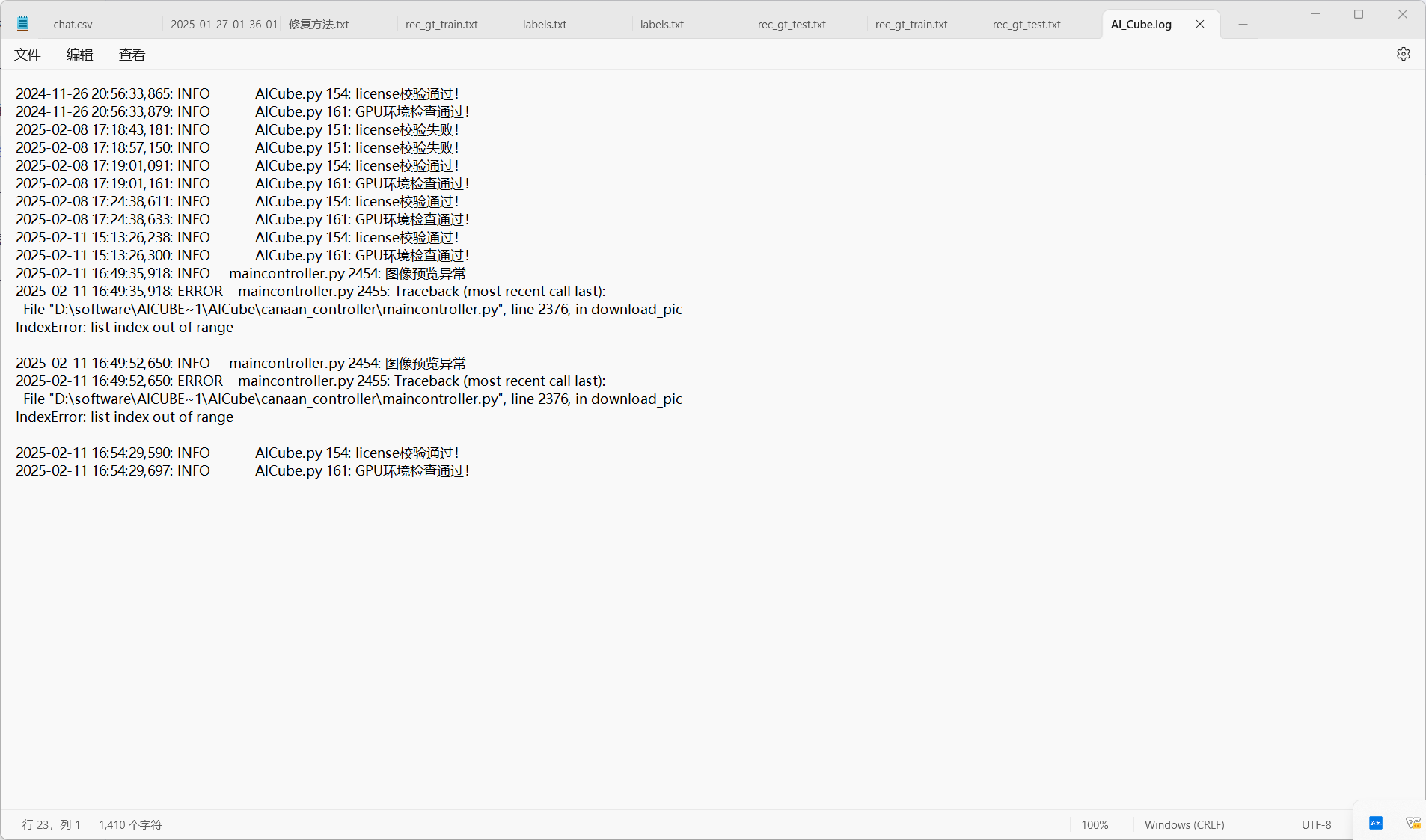Screen dimensions: 1426x840
Task: Switch to the 2025-01-27-01-36-01 tab
Action: click(x=223, y=25)
